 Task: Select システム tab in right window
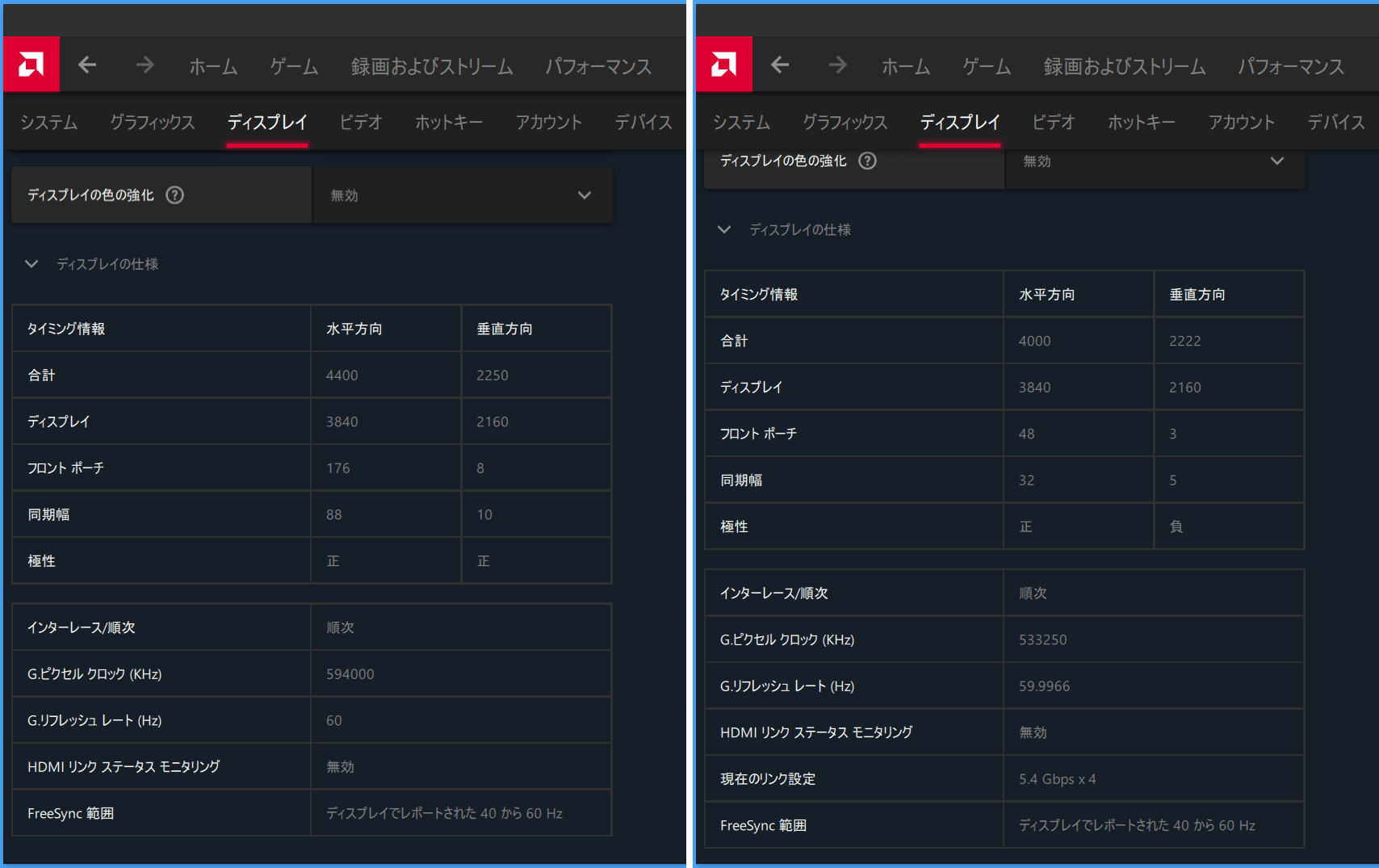click(x=741, y=122)
